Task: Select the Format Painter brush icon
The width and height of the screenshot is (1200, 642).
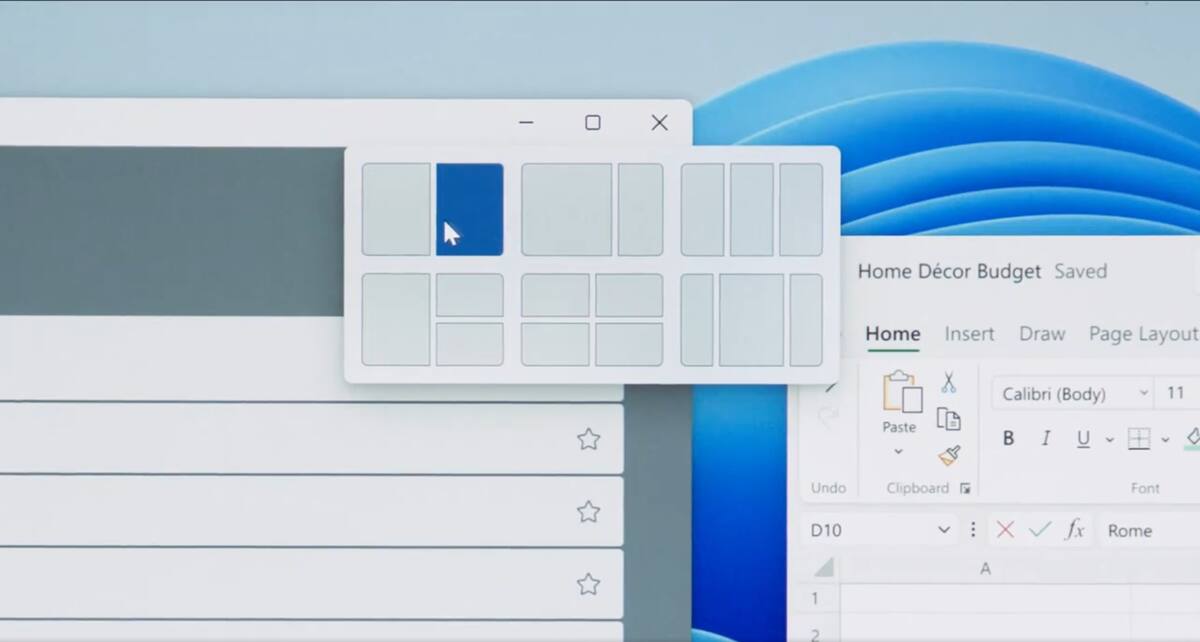Action: 949,456
